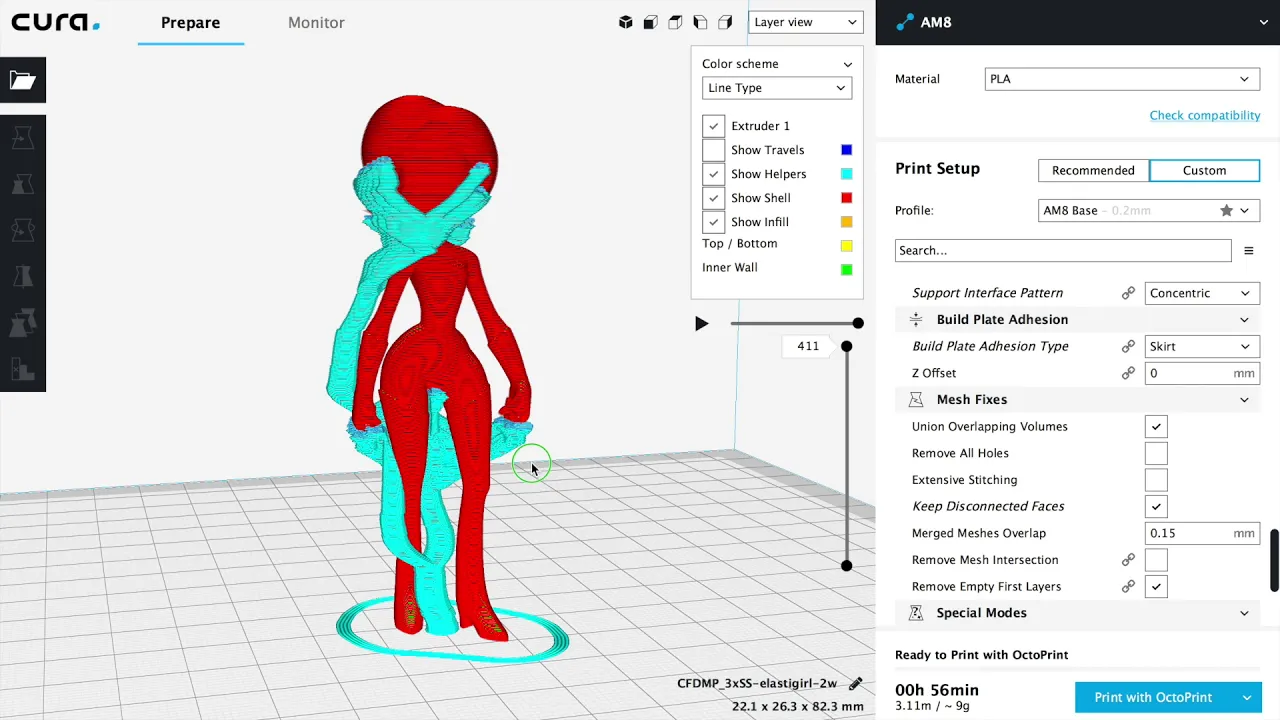Image resolution: width=1280 pixels, height=720 pixels.
Task: Toggle Show Helpers checkbox
Action: (713, 174)
